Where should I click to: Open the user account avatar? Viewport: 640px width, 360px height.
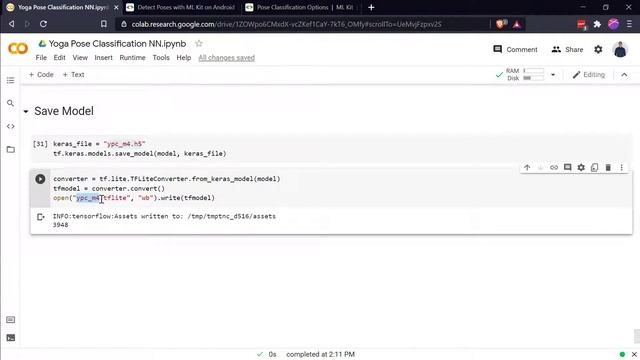620,49
